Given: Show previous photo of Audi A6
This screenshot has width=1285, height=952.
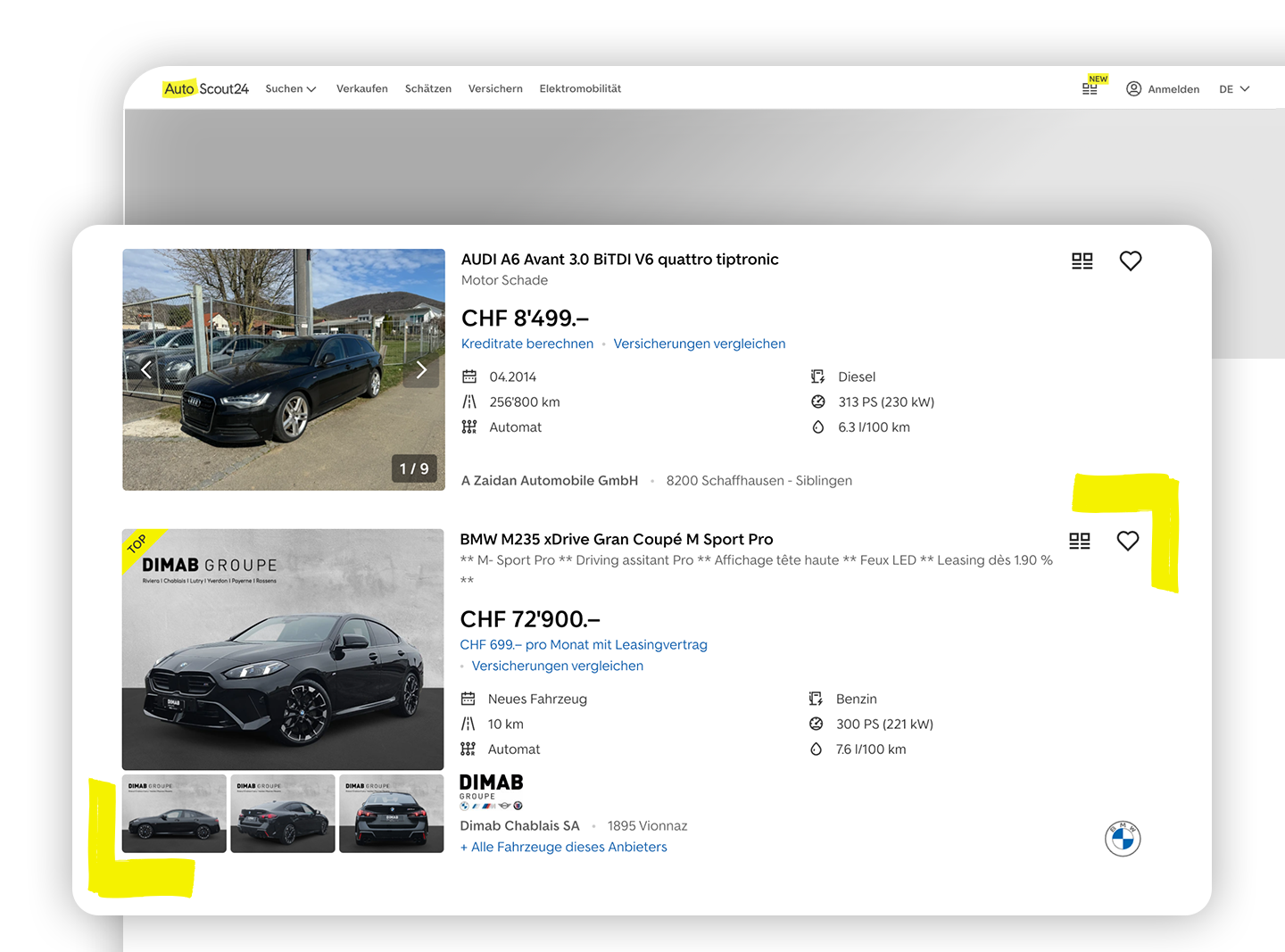Looking at the screenshot, I should tap(146, 369).
